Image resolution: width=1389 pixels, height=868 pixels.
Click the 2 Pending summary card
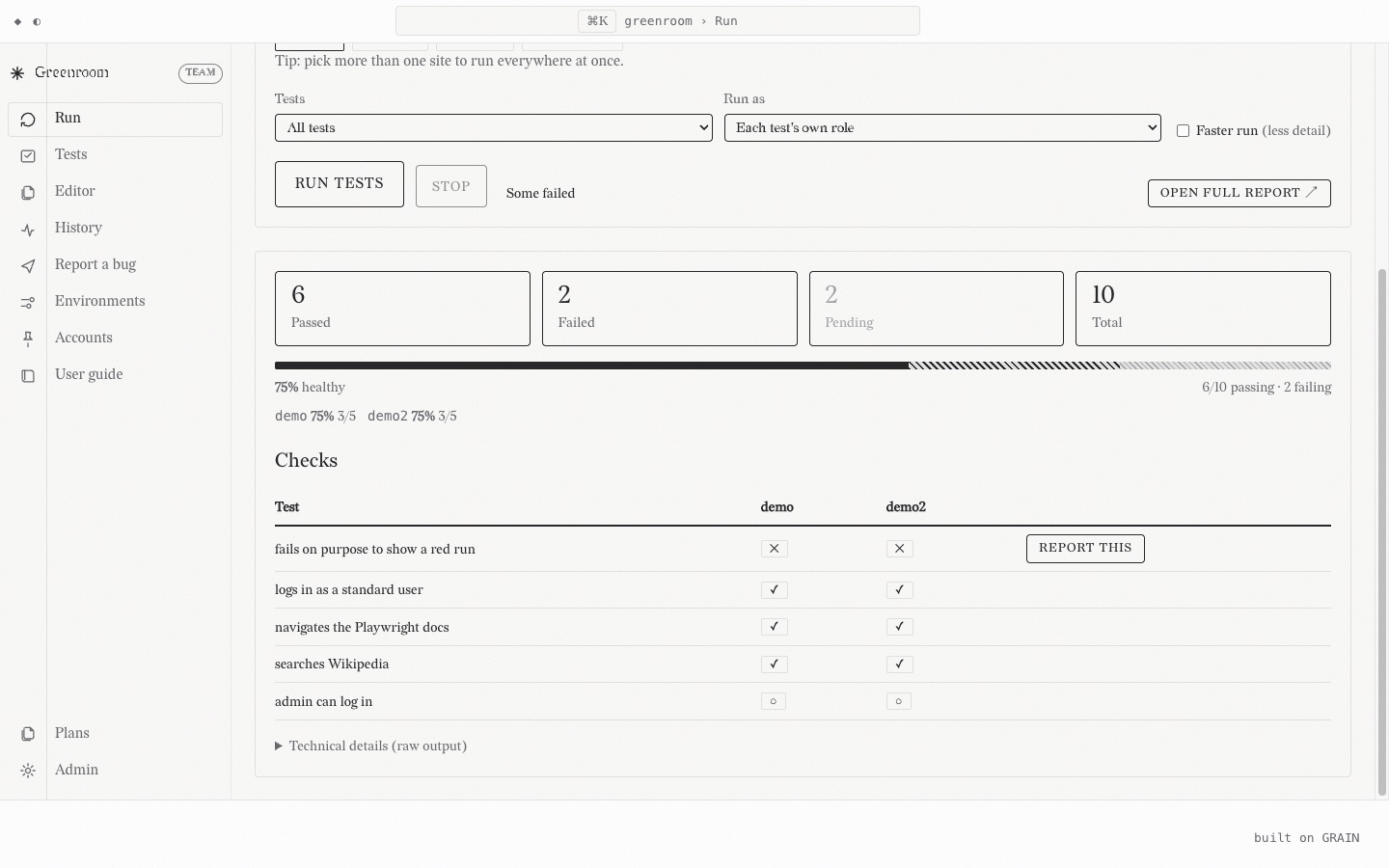coord(937,309)
